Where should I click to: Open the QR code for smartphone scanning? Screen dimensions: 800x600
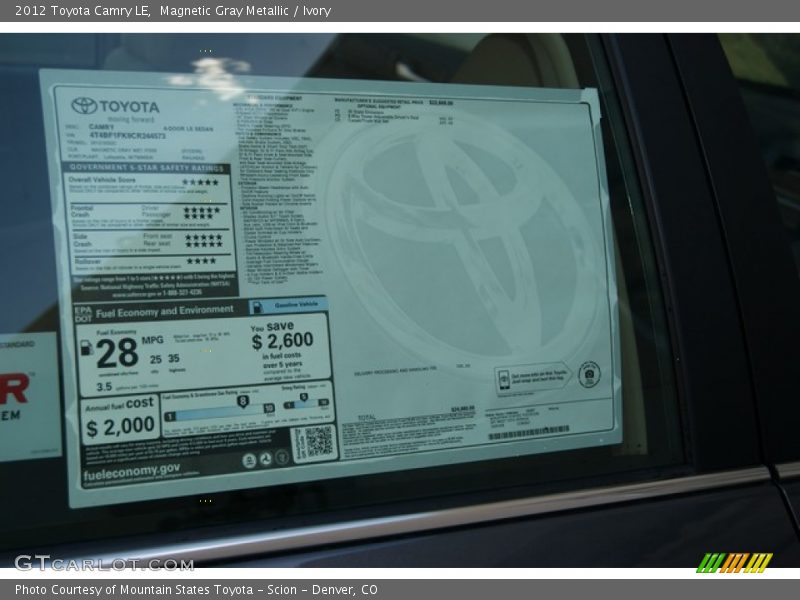318,441
